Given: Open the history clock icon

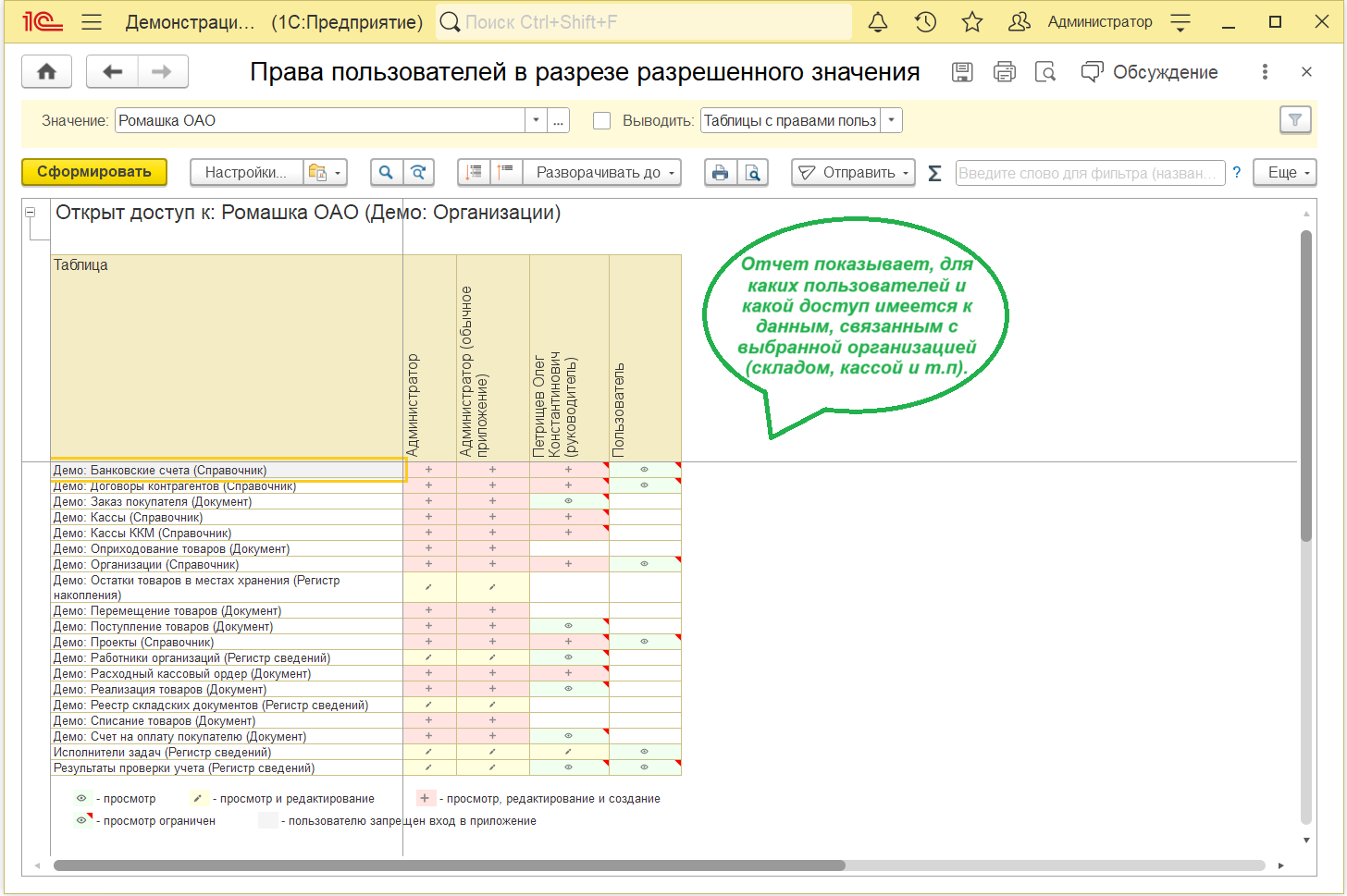Looking at the screenshot, I should (925, 22).
